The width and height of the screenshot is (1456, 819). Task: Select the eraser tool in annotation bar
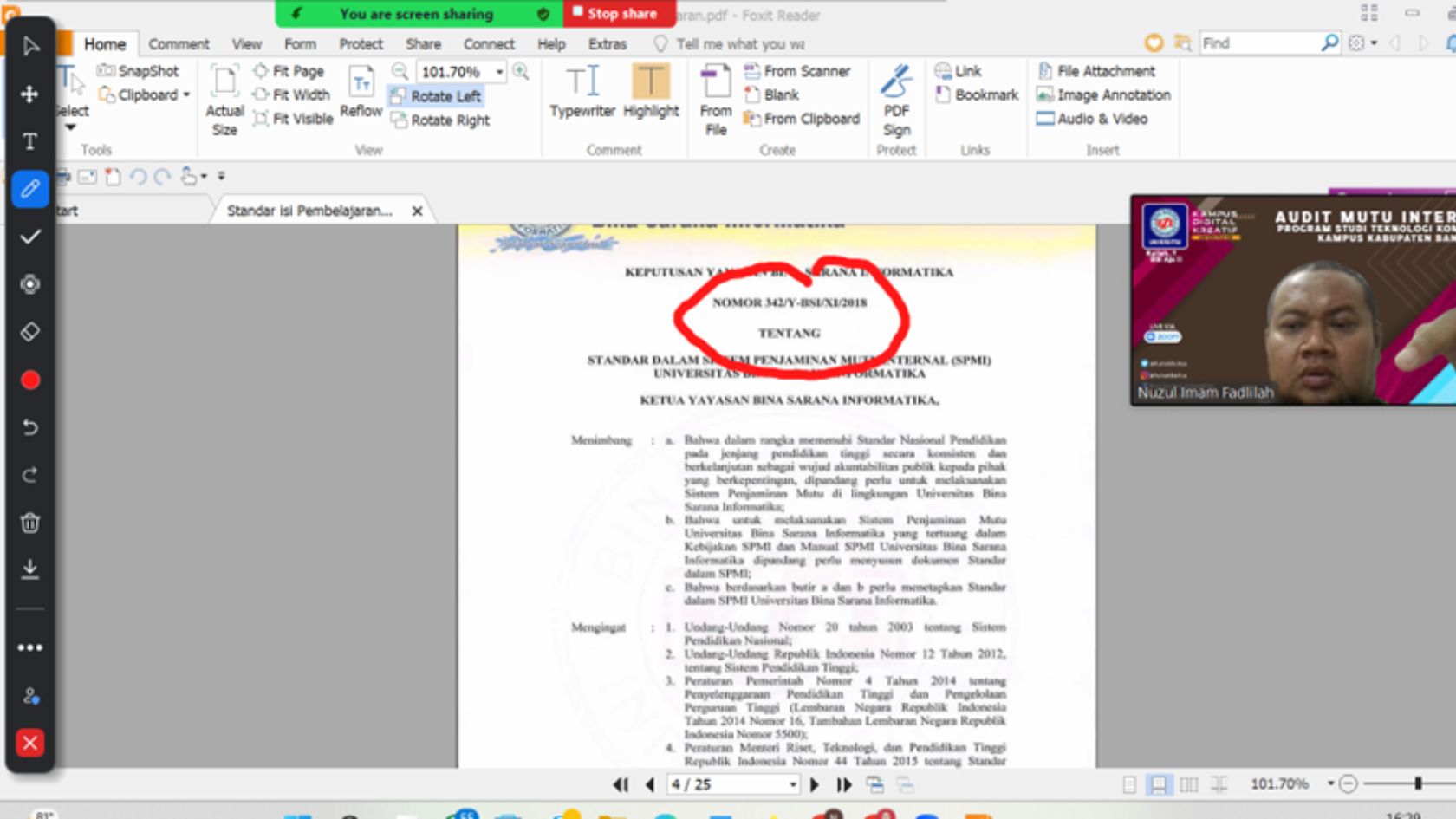tap(30, 332)
